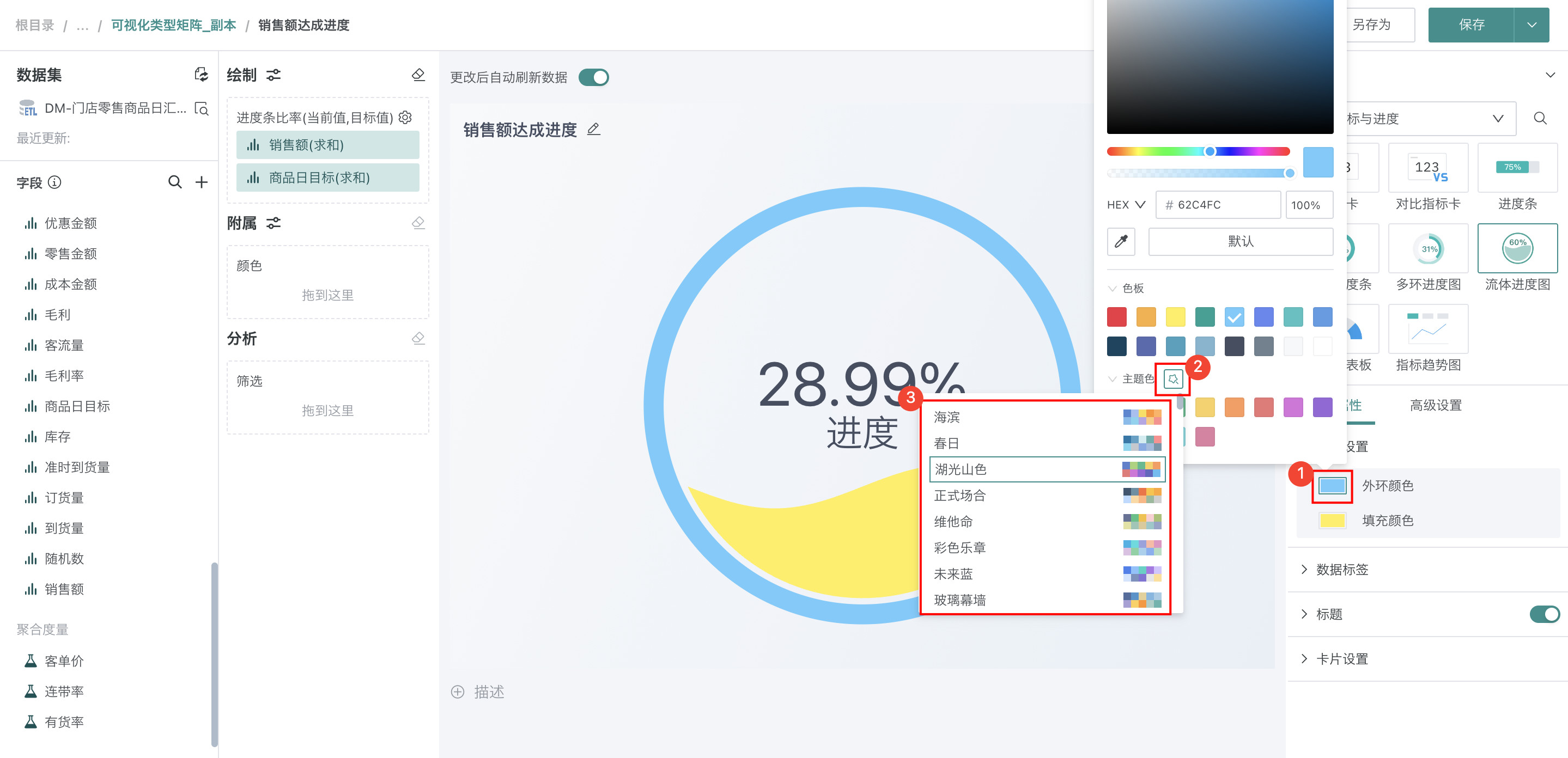
Task: Click the add field plus icon
Action: pos(202,182)
